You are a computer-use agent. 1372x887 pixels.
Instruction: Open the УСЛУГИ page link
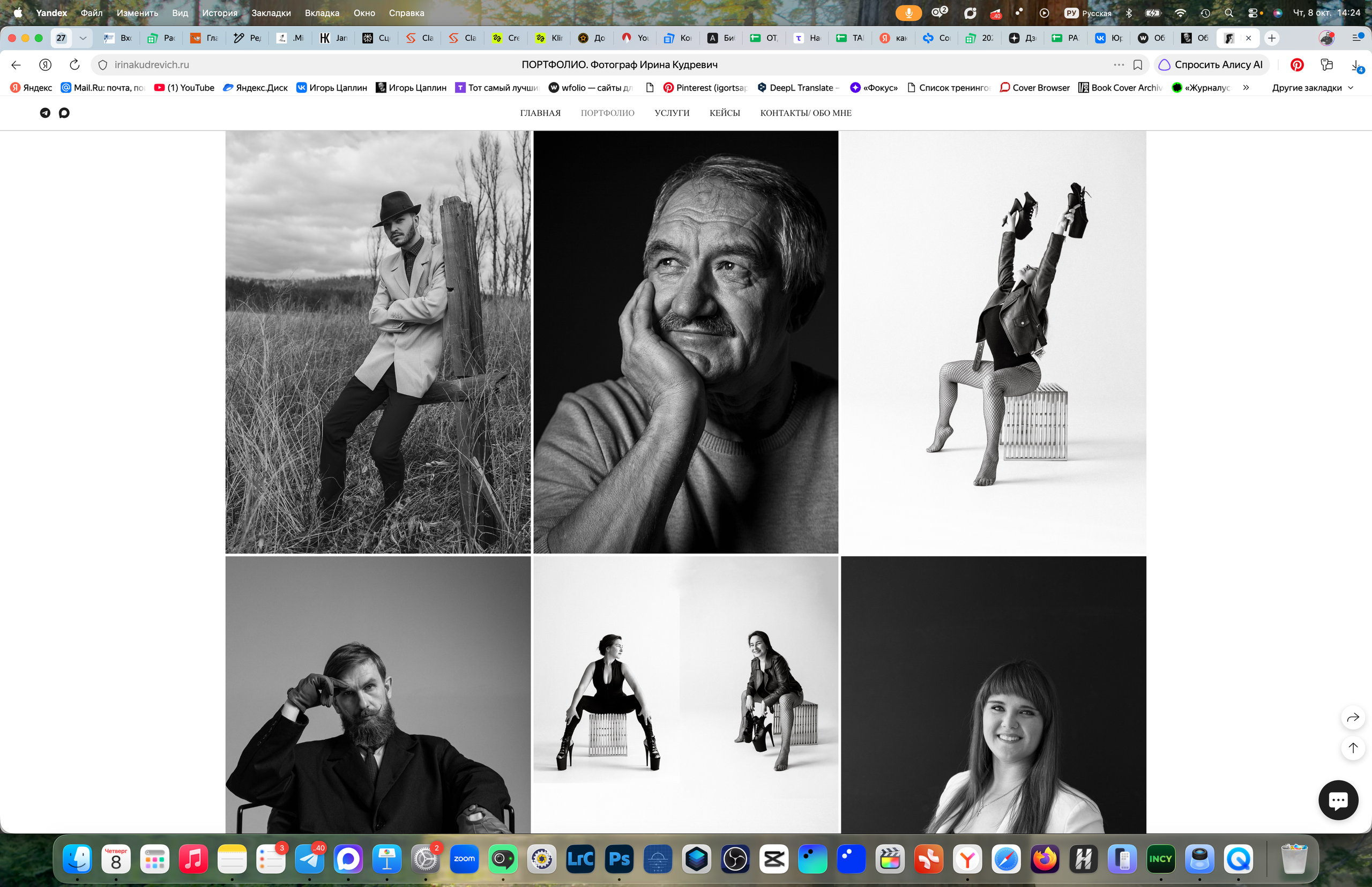[x=672, y=113]
